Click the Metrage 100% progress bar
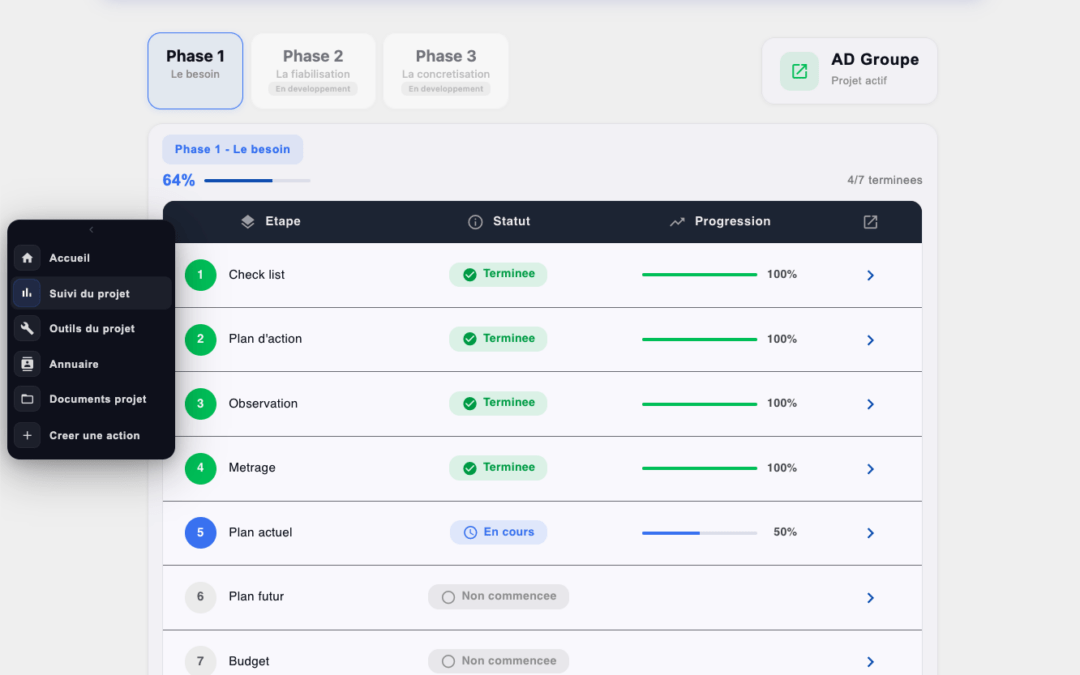Viewport: 1080px width, 675px height. (699, 468)
